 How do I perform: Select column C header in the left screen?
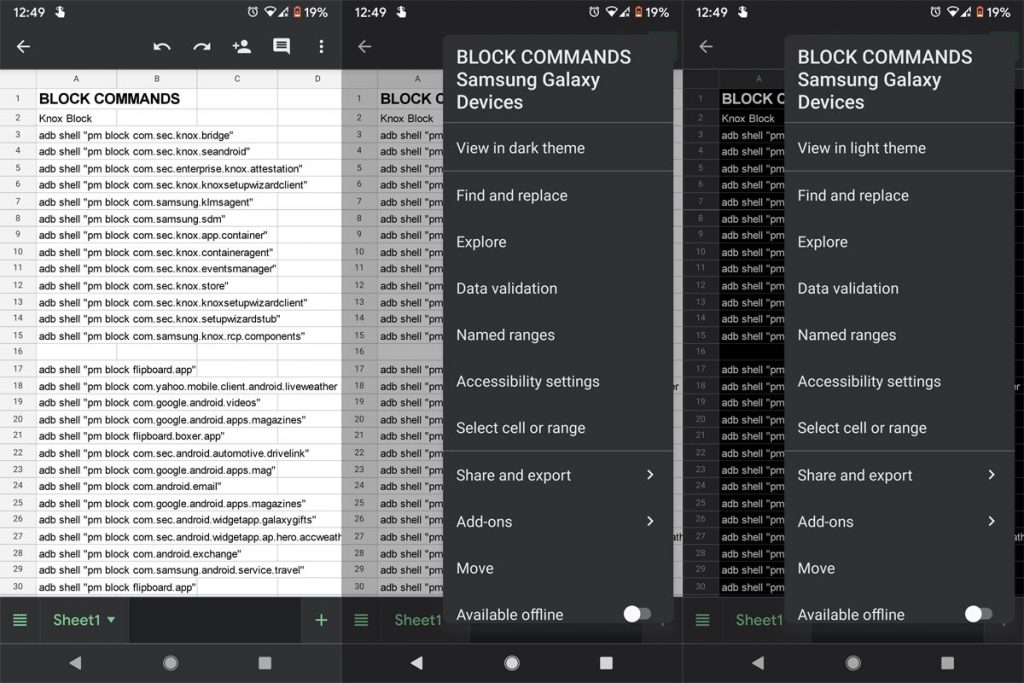237,78
